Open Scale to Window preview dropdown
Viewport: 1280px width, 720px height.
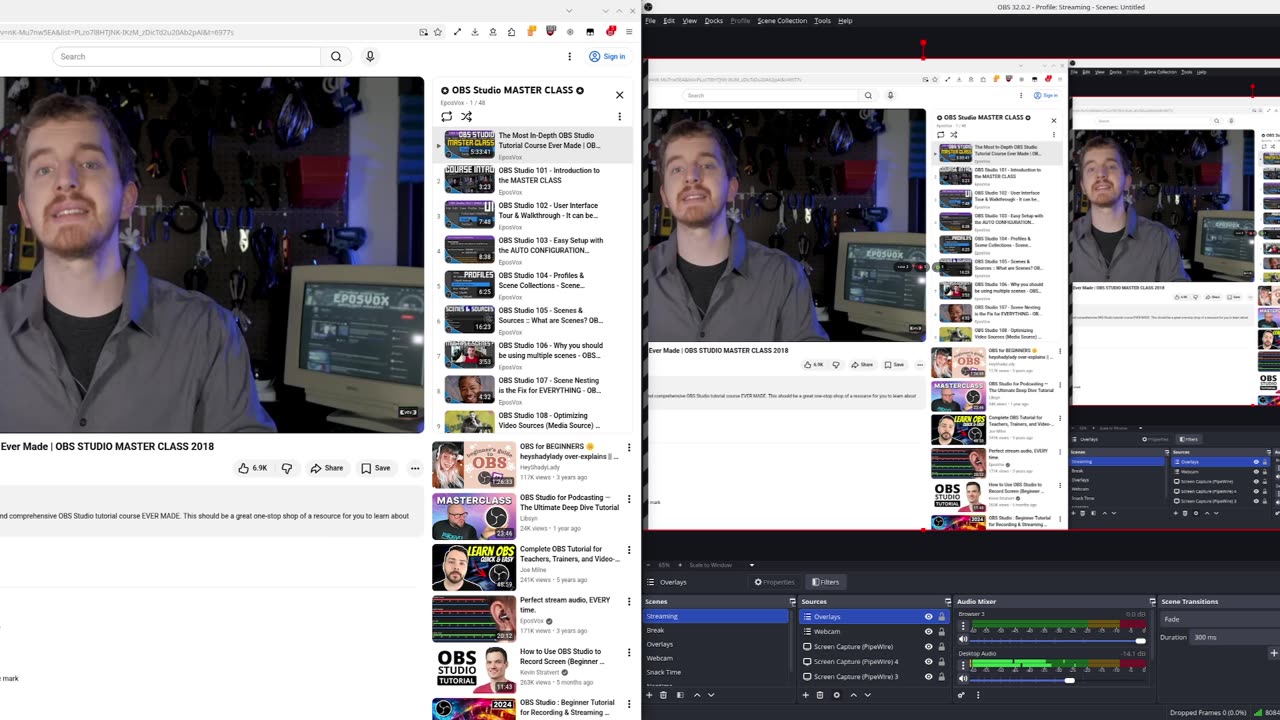pos(723,565)
